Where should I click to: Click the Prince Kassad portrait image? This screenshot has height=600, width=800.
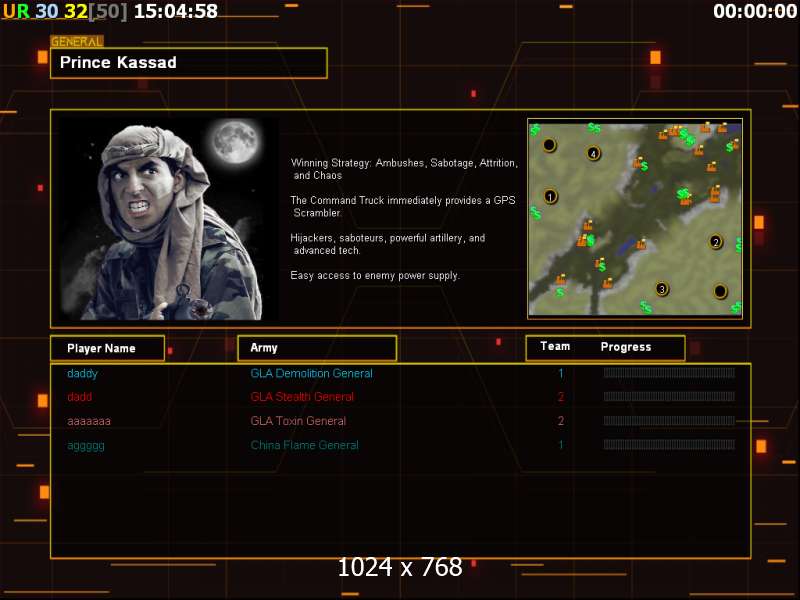(x=168, y=219)
